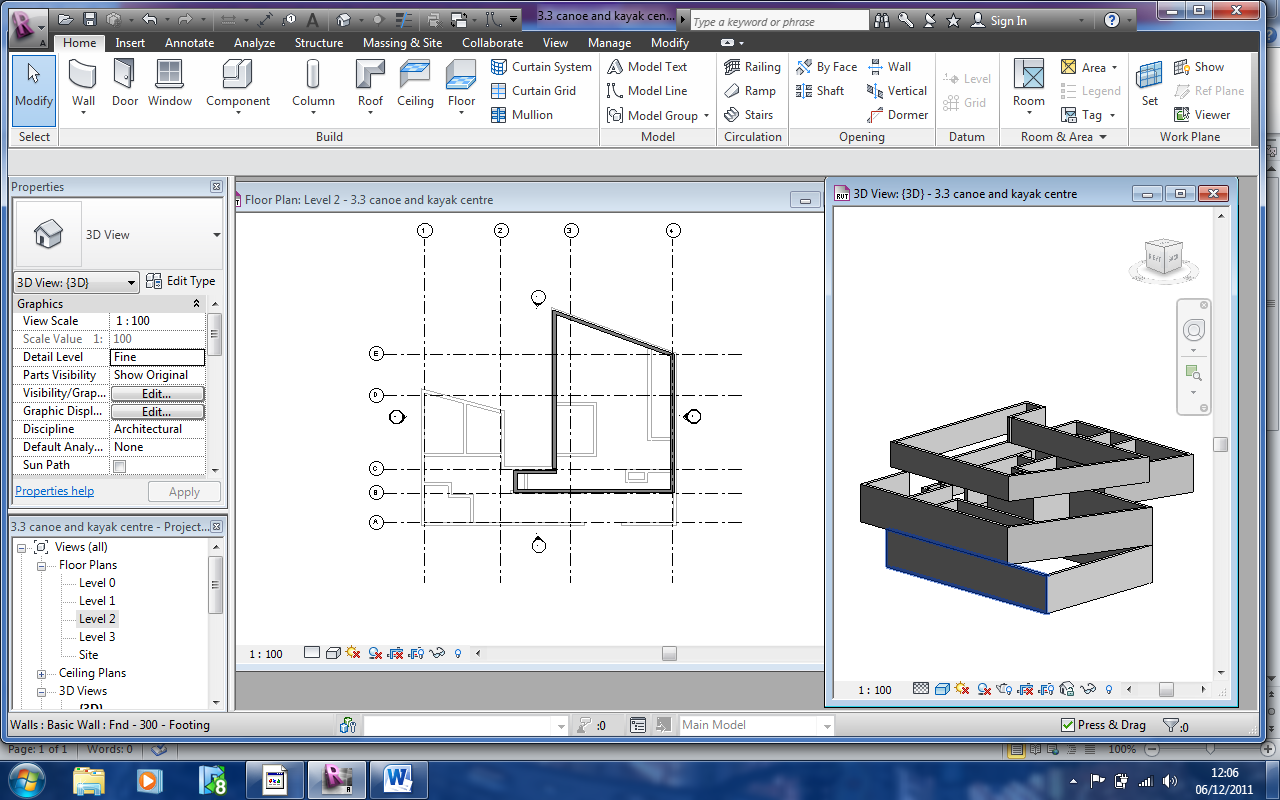1280x800 pixels.
Task: Open the Properties help link
Action: click(x=54, y=491)
